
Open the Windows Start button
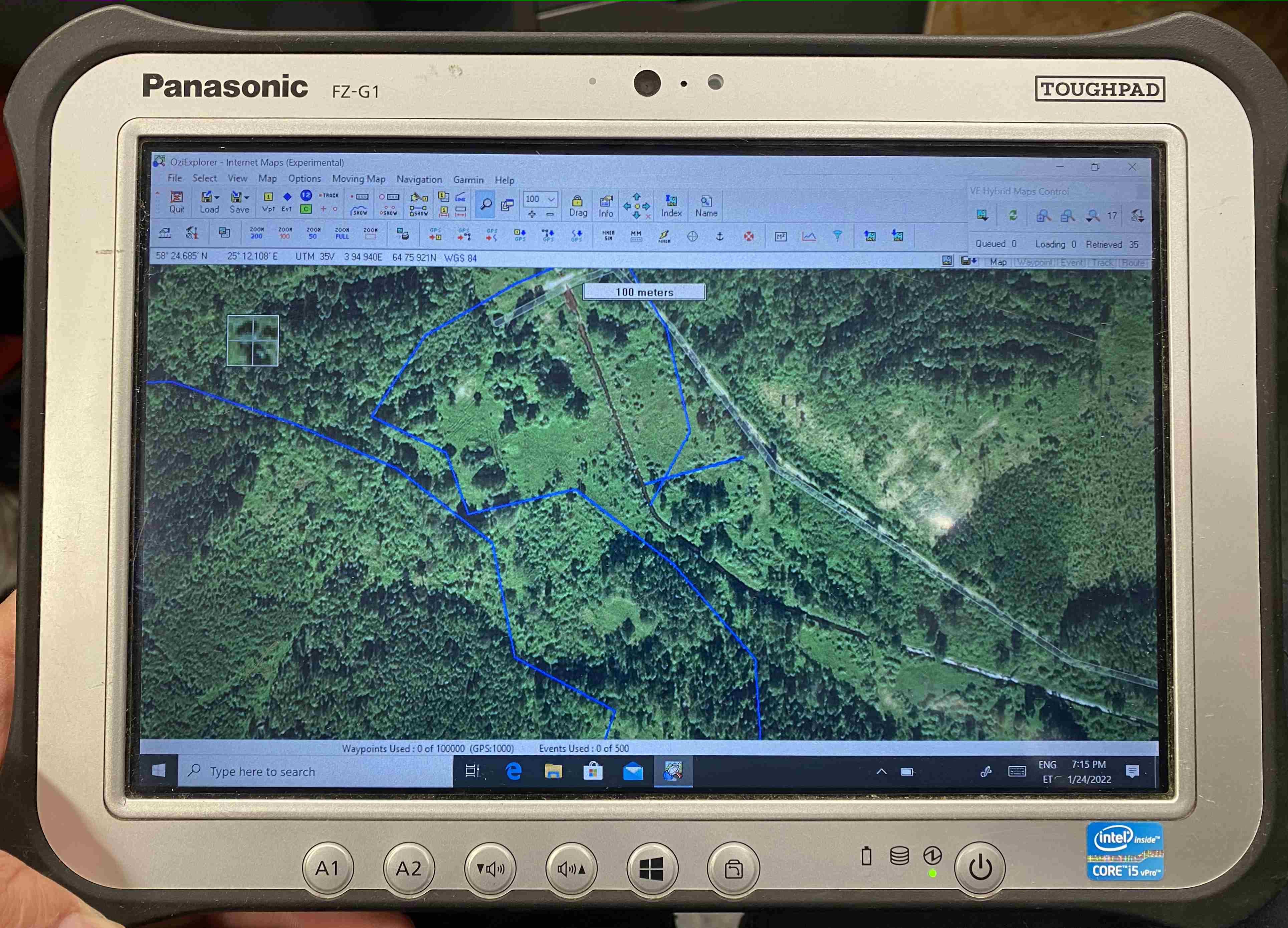(x=159, y=771)
